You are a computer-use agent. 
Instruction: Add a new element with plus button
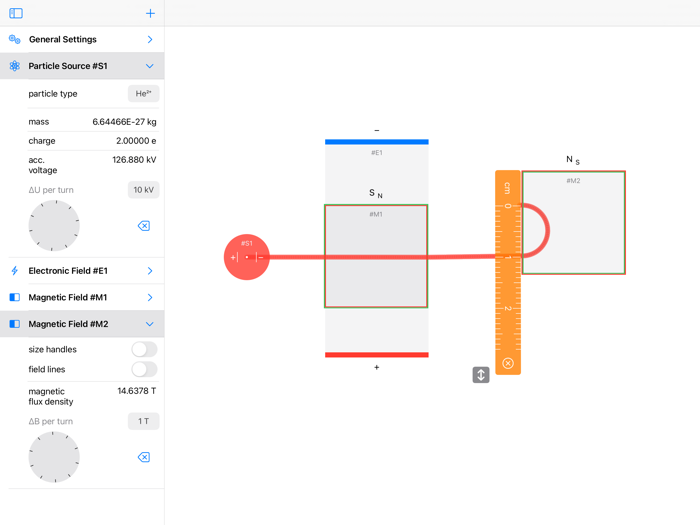[150, 13]
